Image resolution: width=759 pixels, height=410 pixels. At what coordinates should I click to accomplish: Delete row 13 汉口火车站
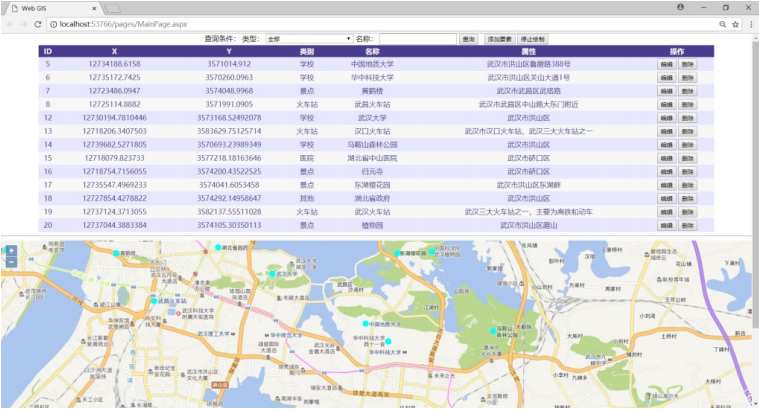(x=687, y=132)
